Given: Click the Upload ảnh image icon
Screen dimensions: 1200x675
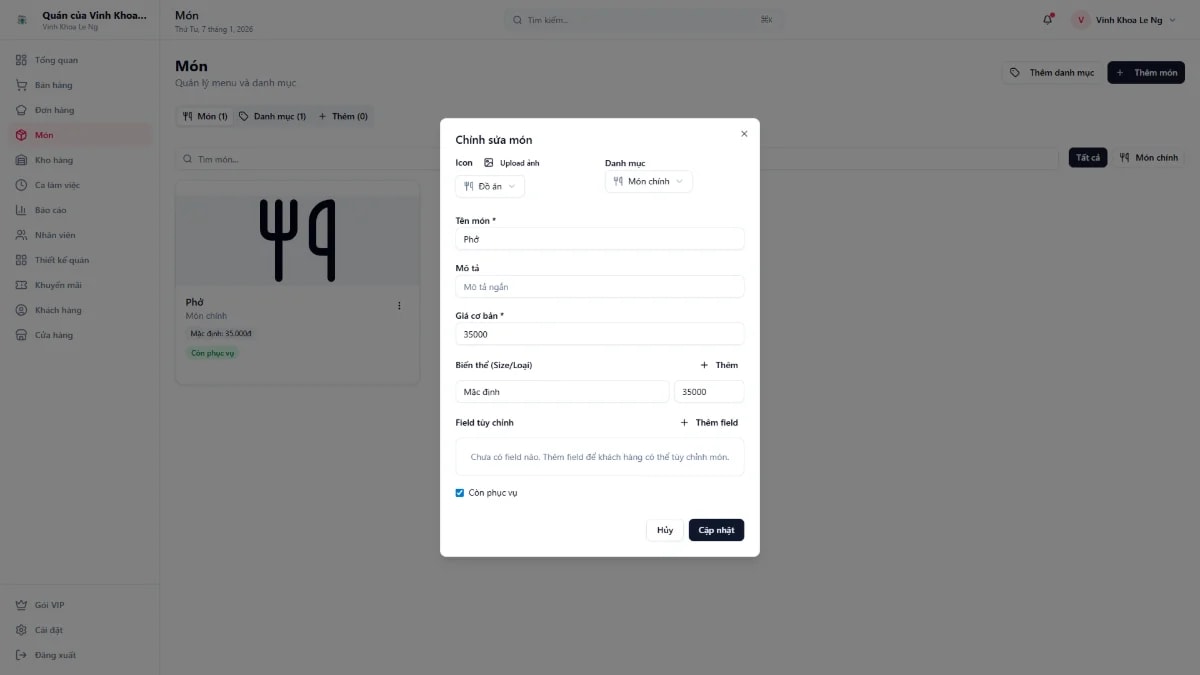Looking at the screenshot, I should pos(489,162).
